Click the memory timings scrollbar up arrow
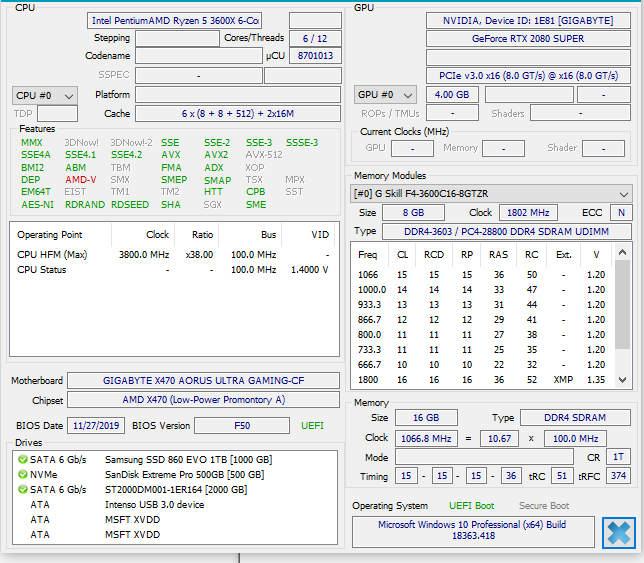Viewport: 644px width, 563px height. coord(622,252)
